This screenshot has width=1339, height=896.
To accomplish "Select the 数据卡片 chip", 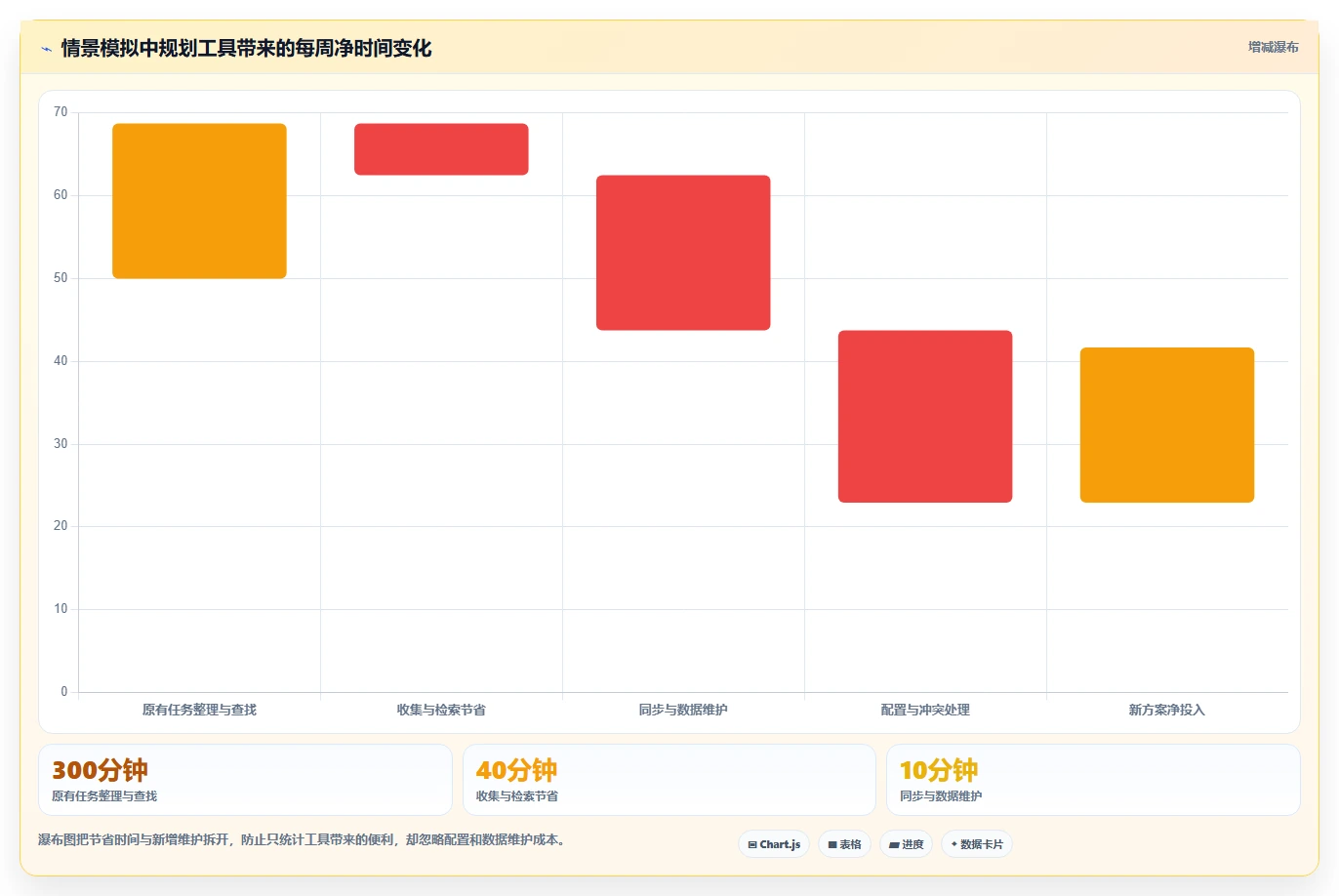I will pos(977,844).
